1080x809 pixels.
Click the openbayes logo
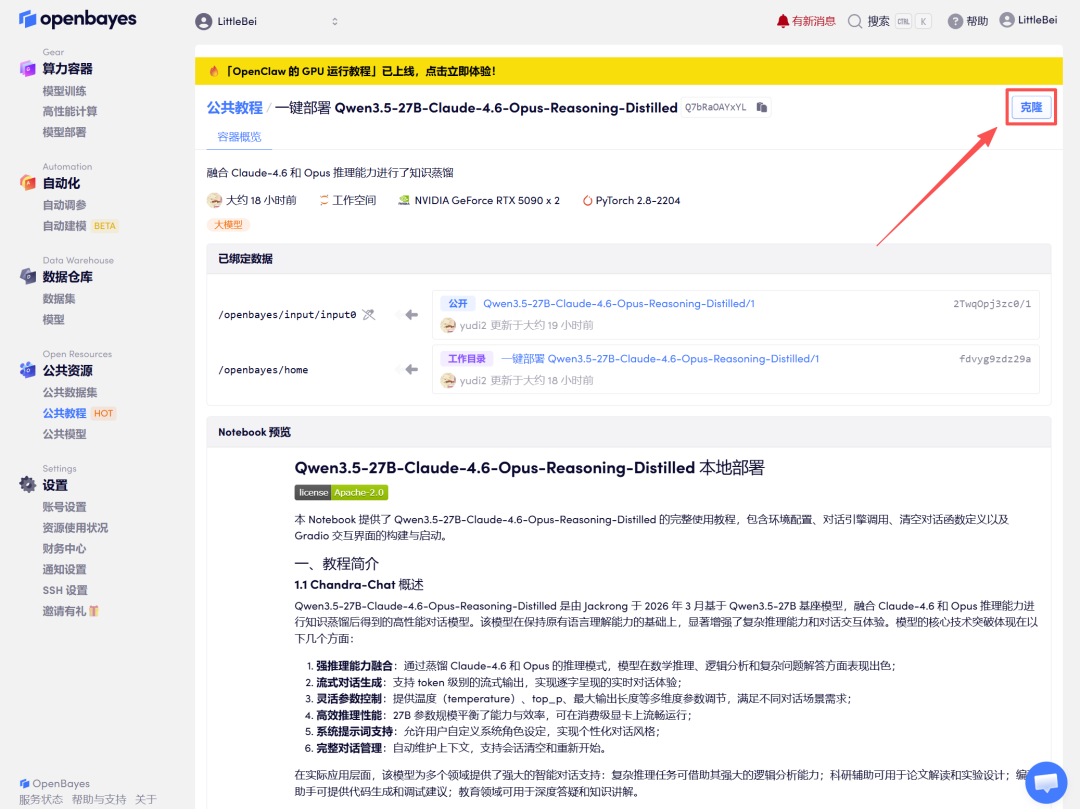[x=78, y=19]
